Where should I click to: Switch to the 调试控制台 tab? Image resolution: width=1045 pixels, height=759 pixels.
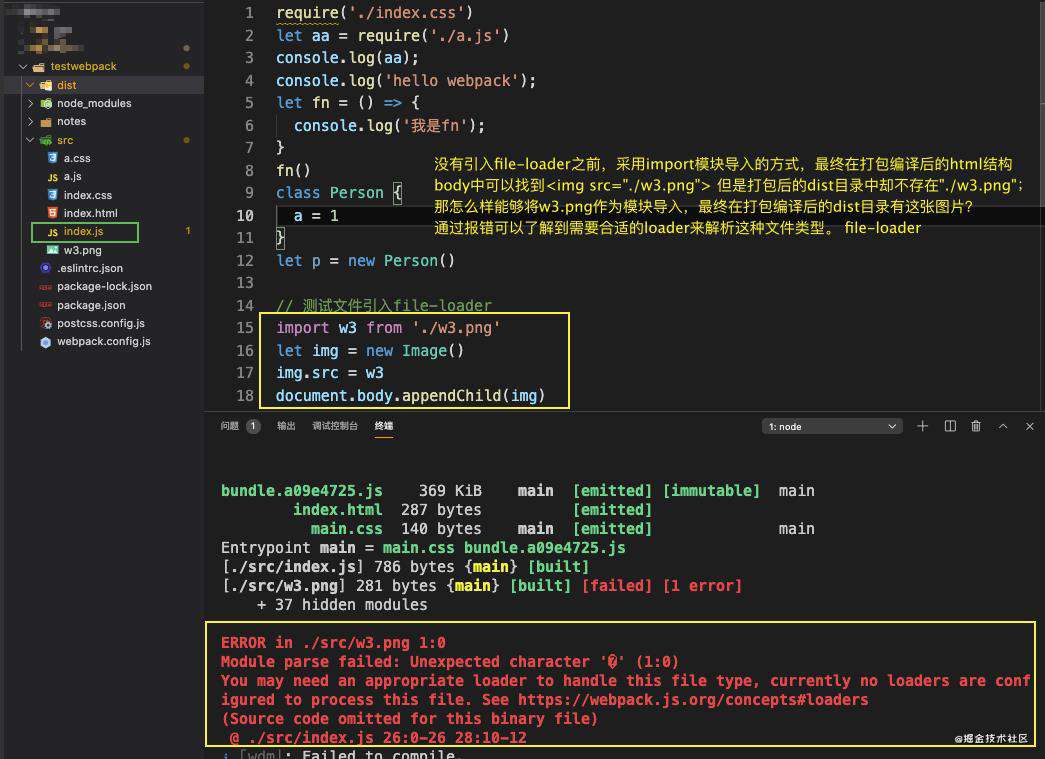tap(335, 426)
